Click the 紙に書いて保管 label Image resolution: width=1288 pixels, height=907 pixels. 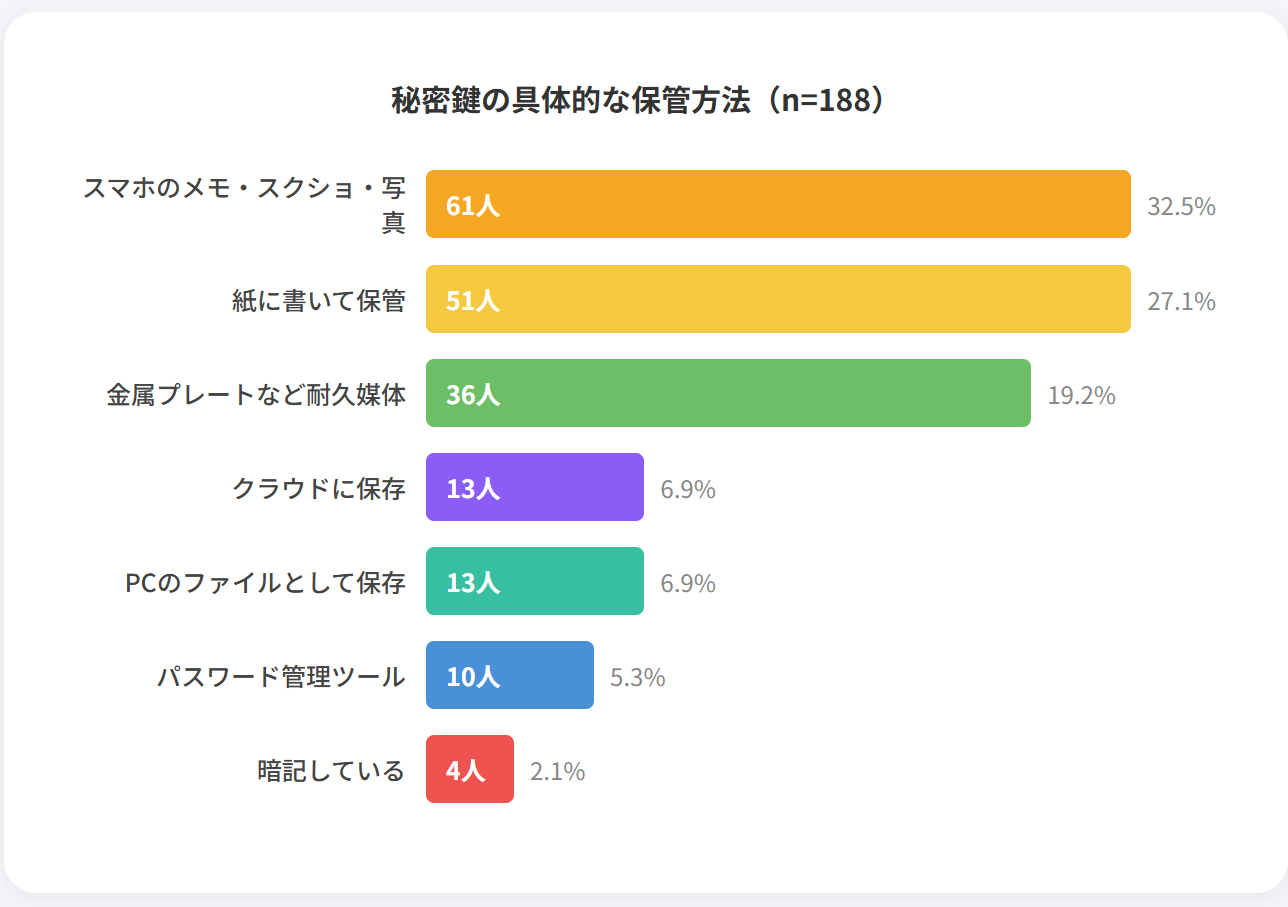click(318, 300)
